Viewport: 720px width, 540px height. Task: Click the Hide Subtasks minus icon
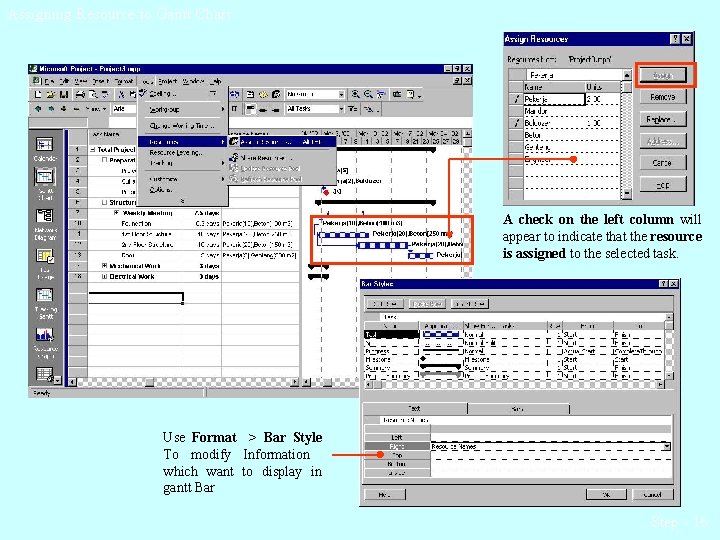[76, 109]
